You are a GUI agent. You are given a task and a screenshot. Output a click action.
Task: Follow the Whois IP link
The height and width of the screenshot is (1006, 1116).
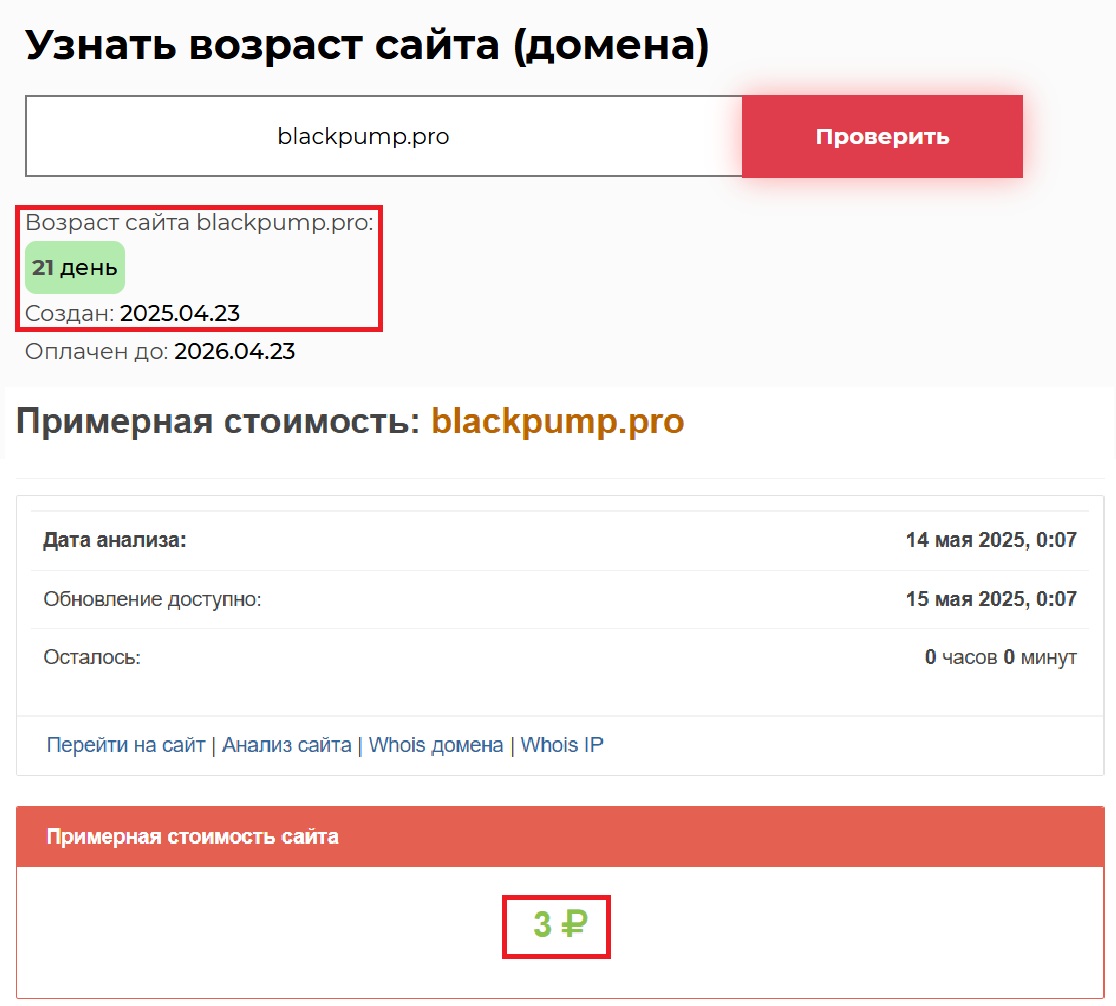tap(562, 745)
